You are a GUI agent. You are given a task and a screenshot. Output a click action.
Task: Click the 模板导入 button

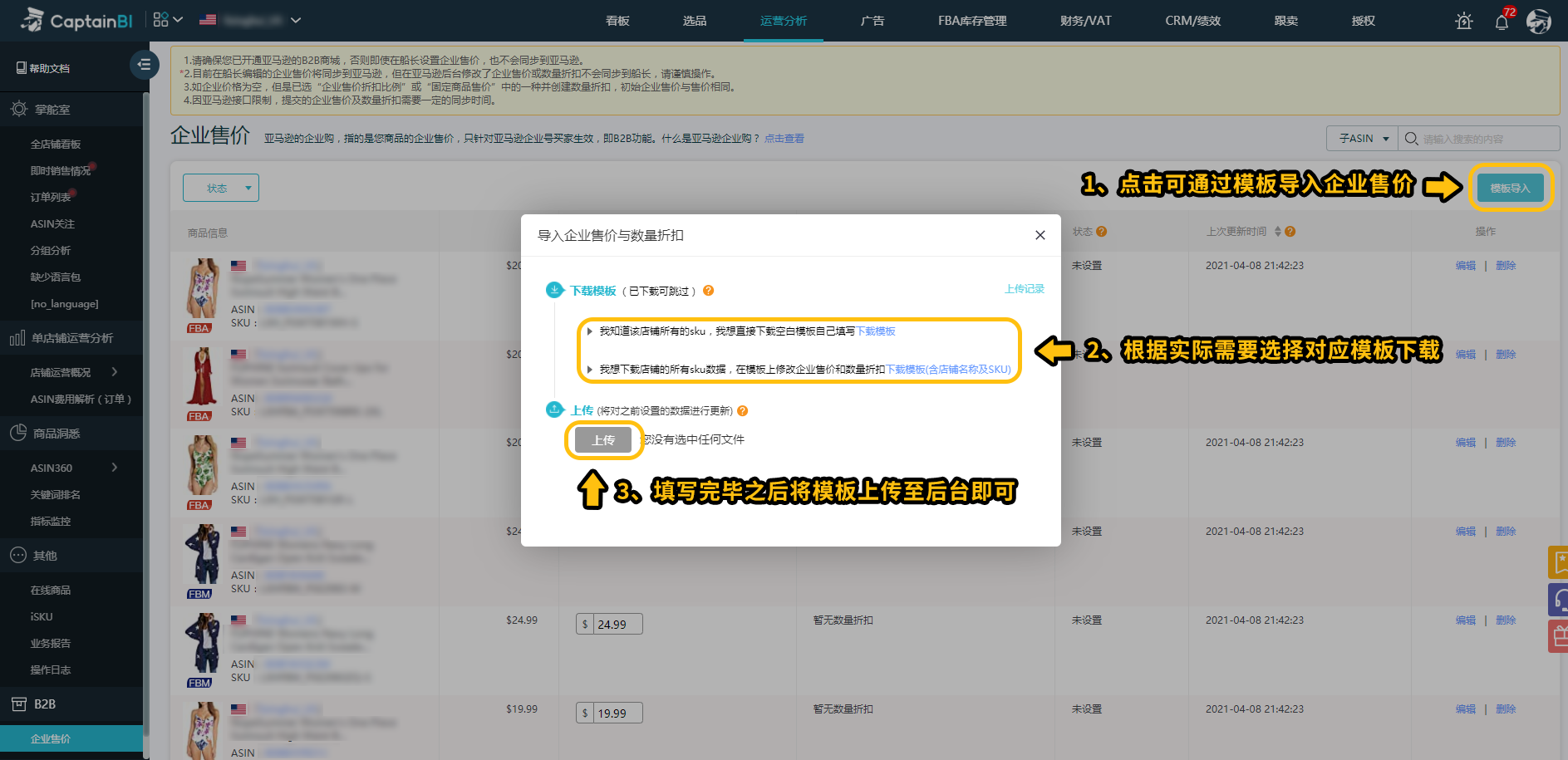point(1511,188)
